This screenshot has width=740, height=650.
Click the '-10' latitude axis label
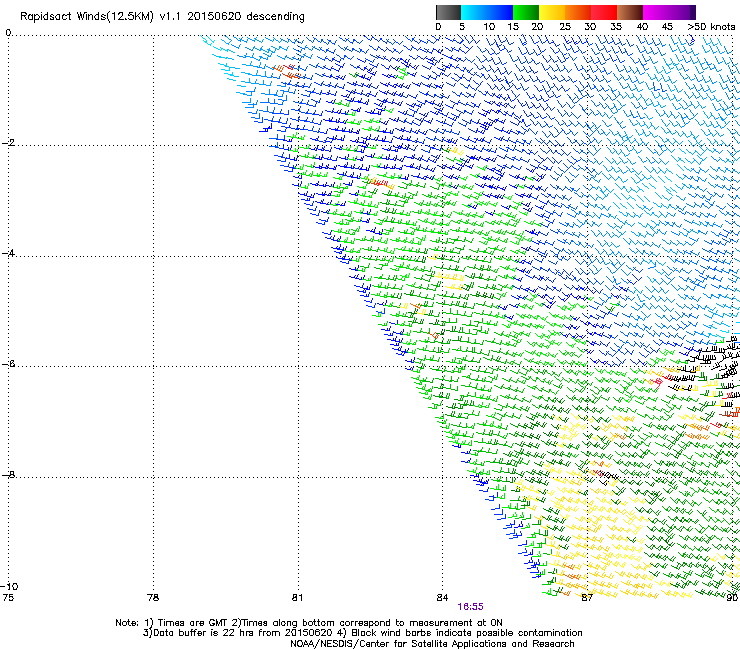9,586
